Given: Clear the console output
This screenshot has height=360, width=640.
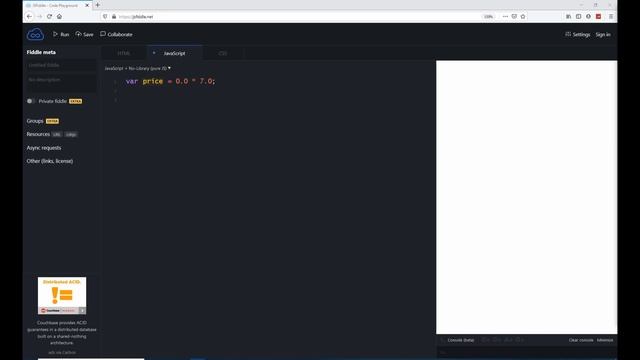Looking at the screenshot, I should click(x=581, y=340).
